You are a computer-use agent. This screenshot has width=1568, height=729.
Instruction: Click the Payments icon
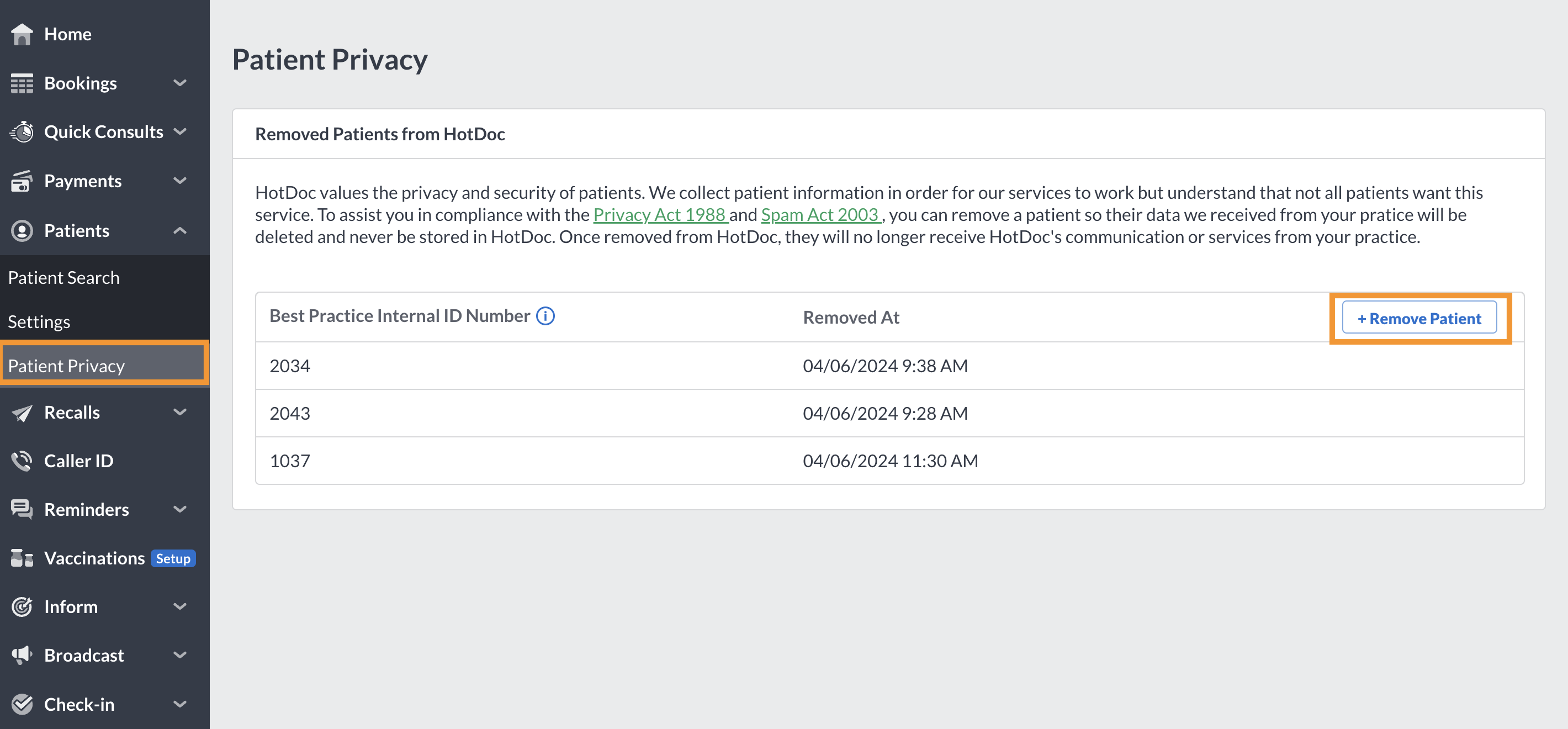click(x=22, y=181)
